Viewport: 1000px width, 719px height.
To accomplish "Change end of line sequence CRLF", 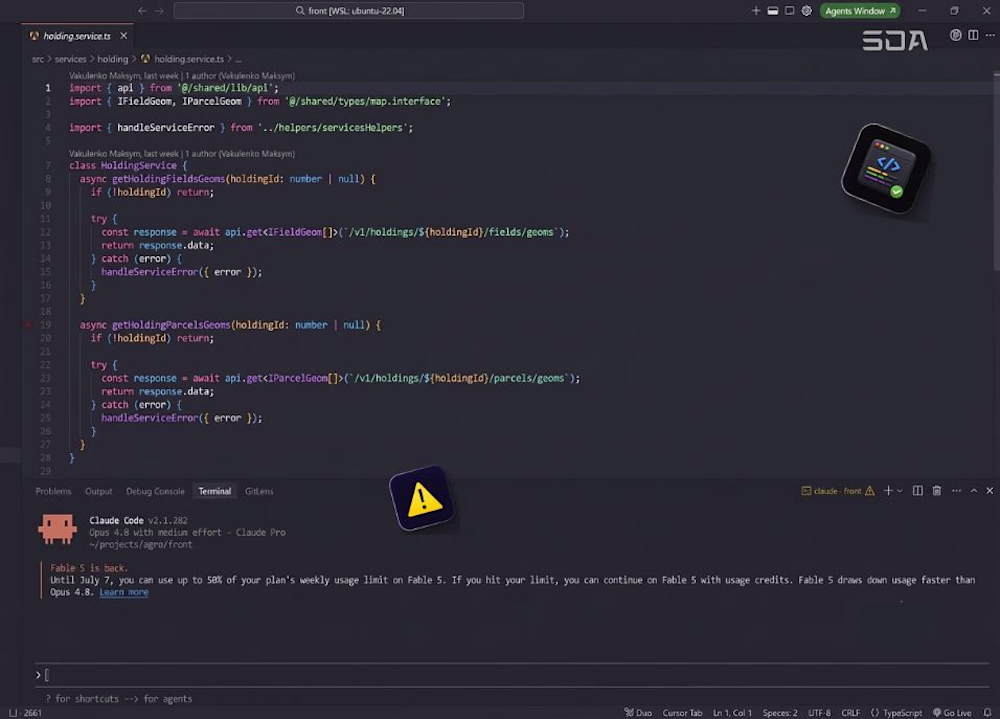I will (851, 713).
